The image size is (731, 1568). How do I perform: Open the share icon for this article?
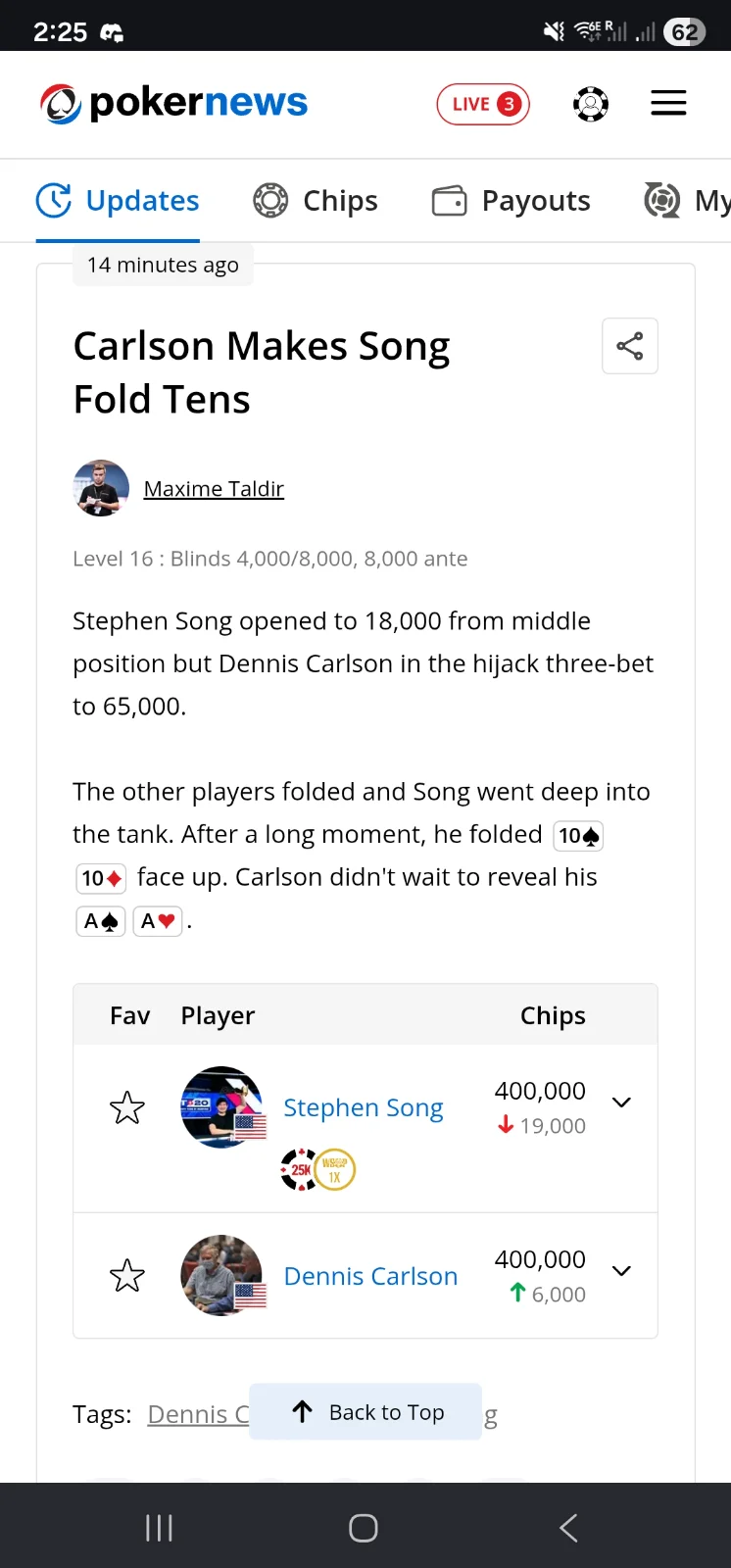[630, 346]
